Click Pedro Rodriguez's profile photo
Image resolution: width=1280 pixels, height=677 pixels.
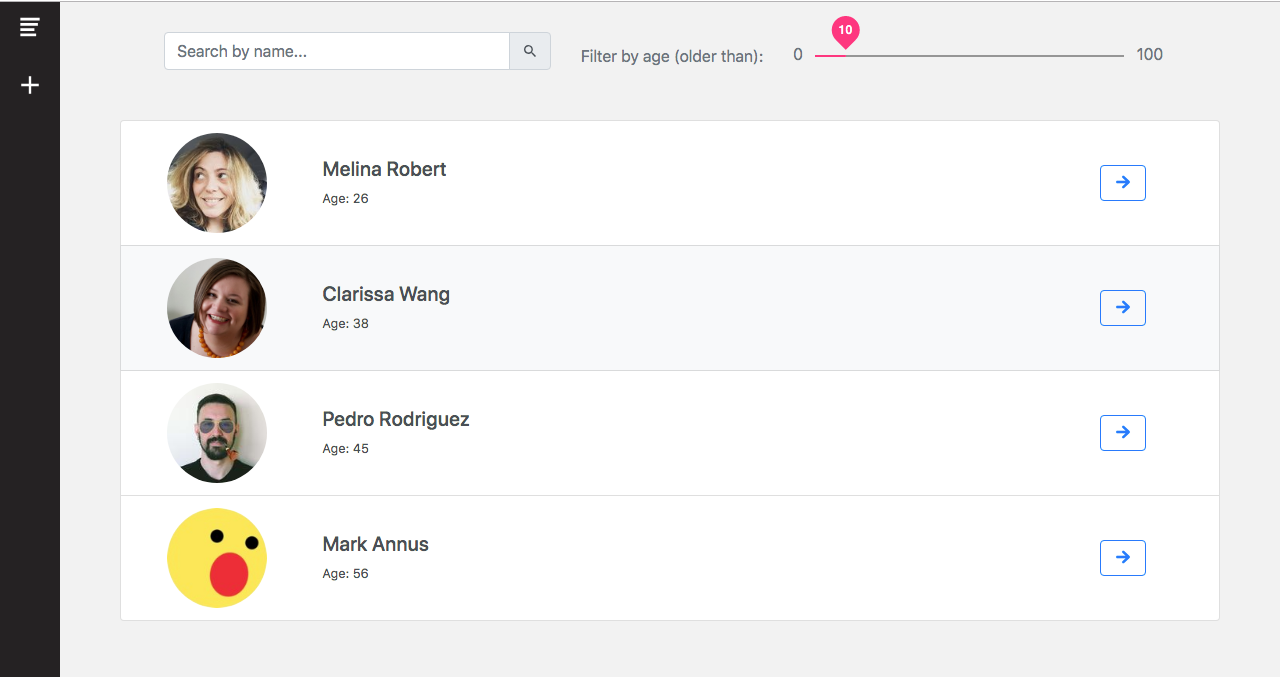[x=217, y=433]
